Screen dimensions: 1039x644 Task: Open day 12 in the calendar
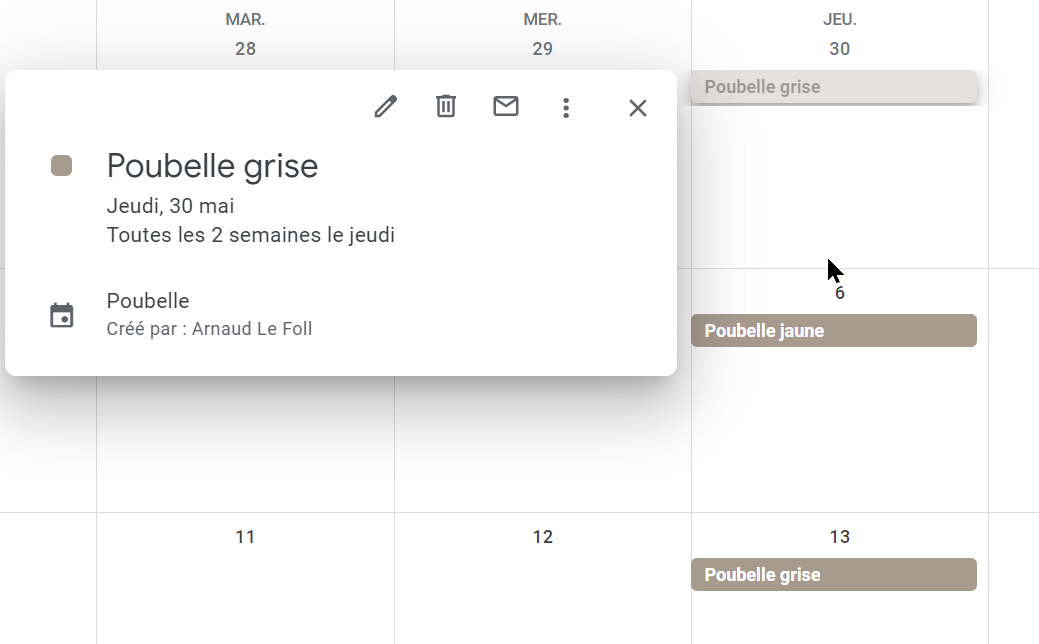pyautogui.click(x=542, y=537)
